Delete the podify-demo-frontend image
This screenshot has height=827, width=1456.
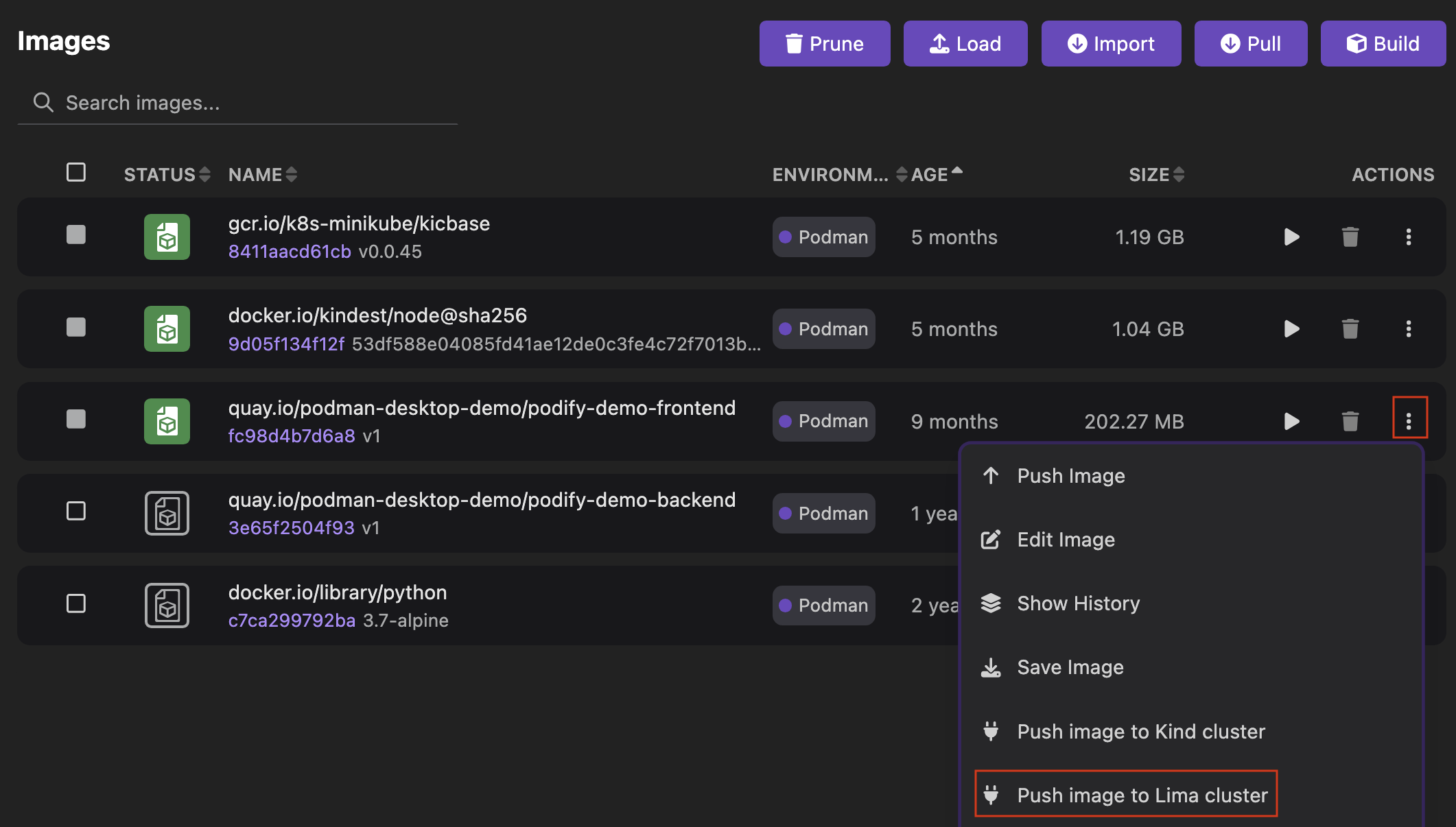(1350, 421)
